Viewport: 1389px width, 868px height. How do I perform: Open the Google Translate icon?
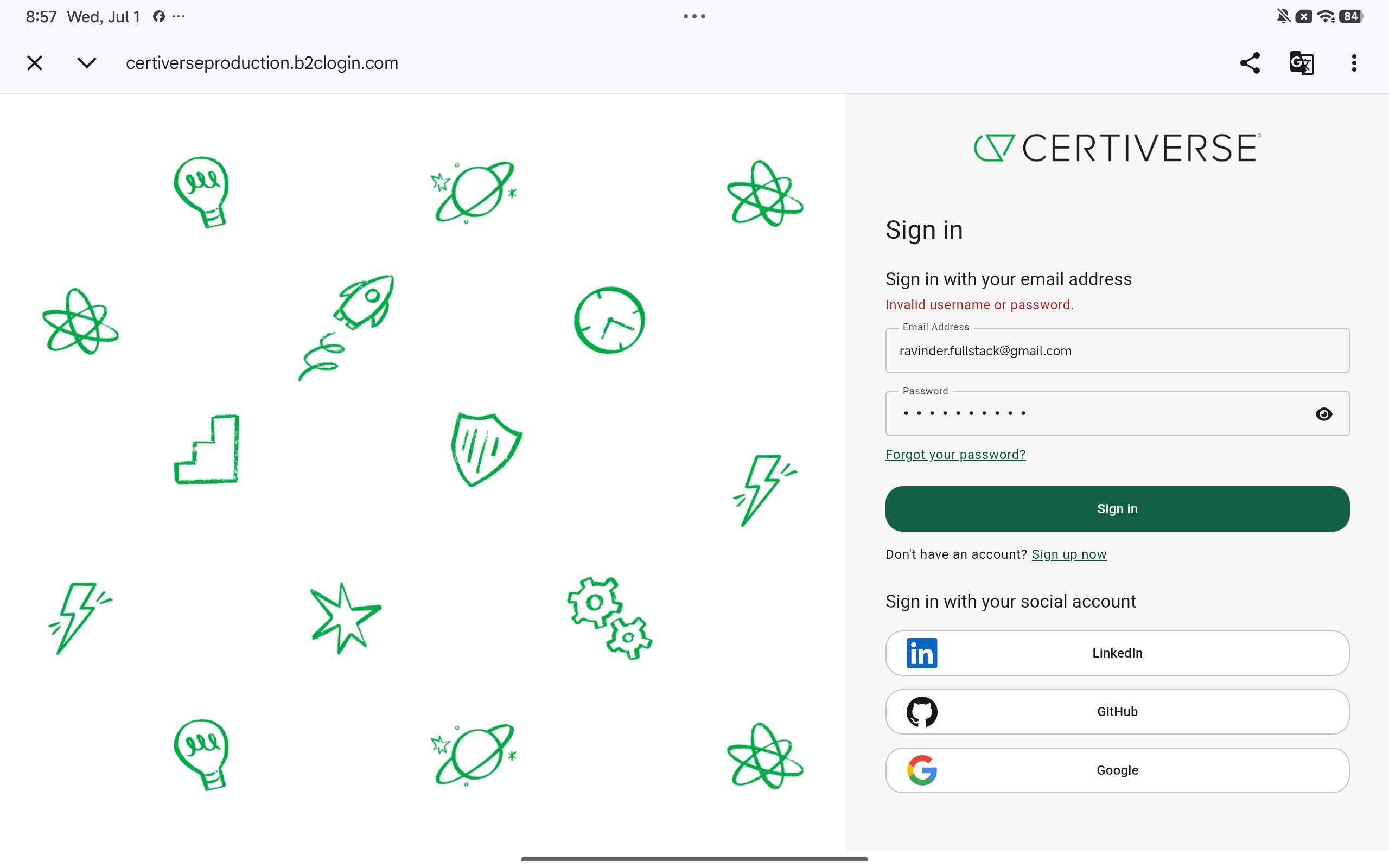point(1302,62)
